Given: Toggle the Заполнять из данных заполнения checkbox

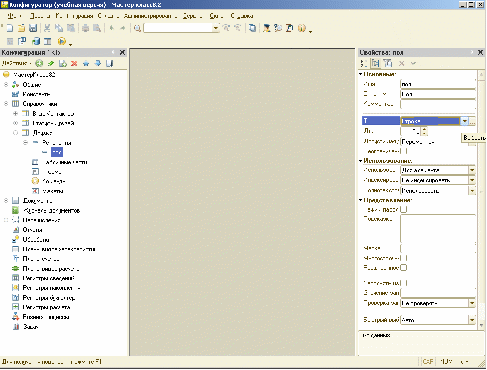Looking at the screenshot, I should (404, 283).
